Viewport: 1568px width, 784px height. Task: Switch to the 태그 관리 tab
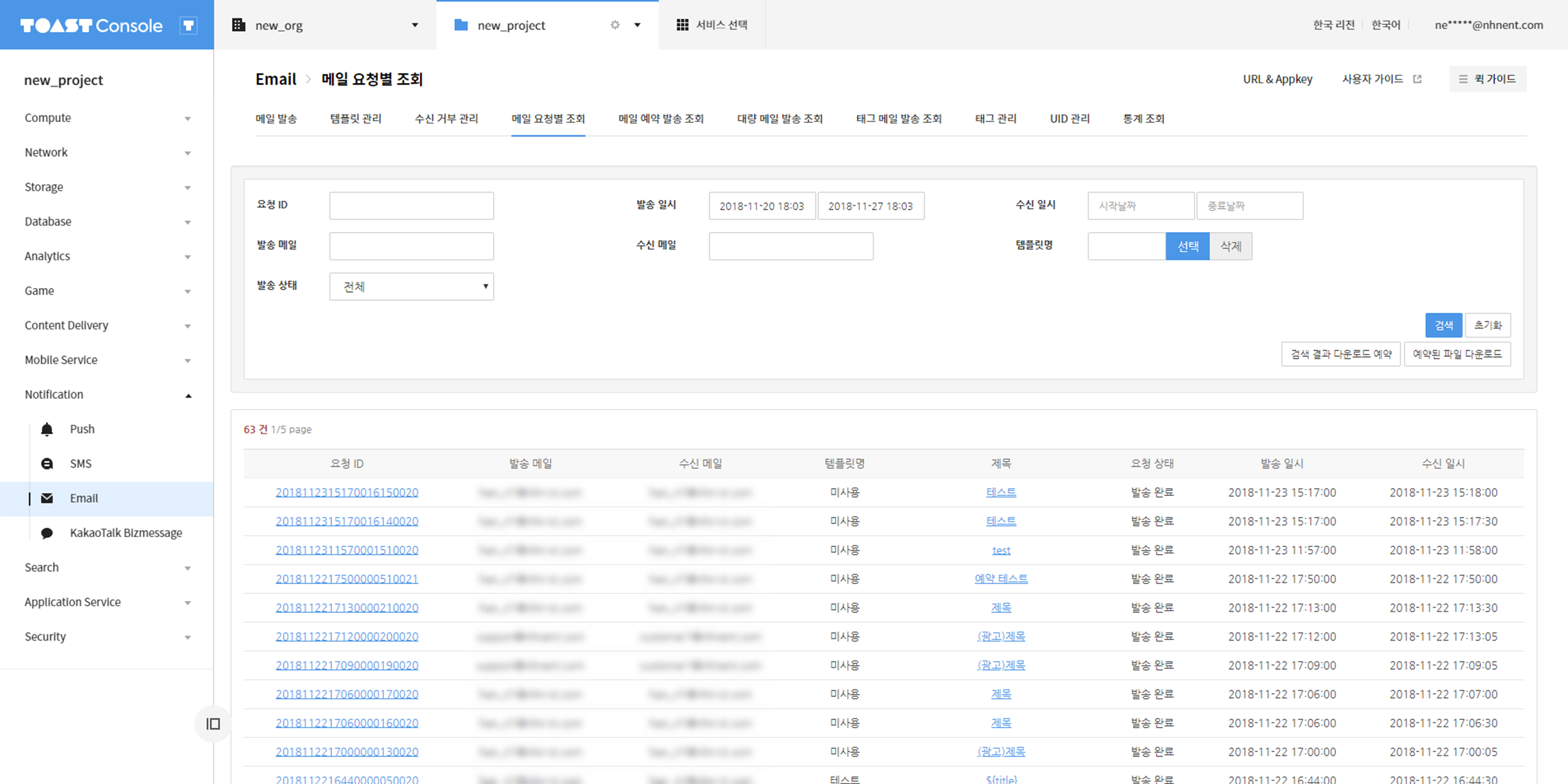pos(996,118)
